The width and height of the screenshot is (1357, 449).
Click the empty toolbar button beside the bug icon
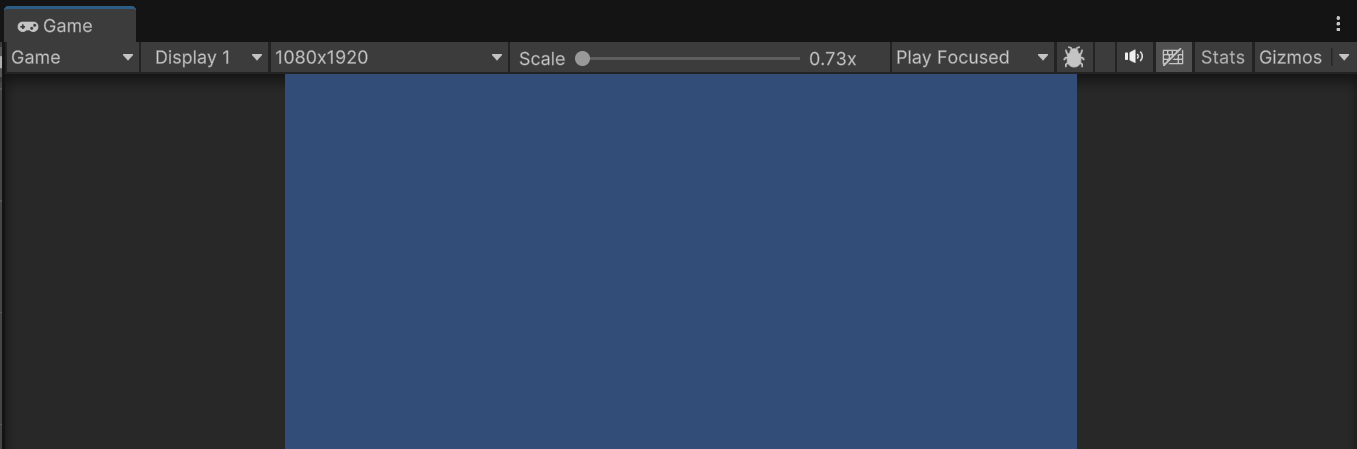click(x=1105, y=57)
